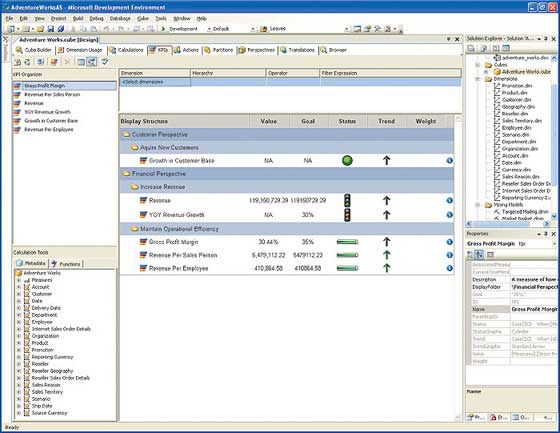Select Revenue Per Sales Person in KPI Organizer

click(x=52, y=95)
